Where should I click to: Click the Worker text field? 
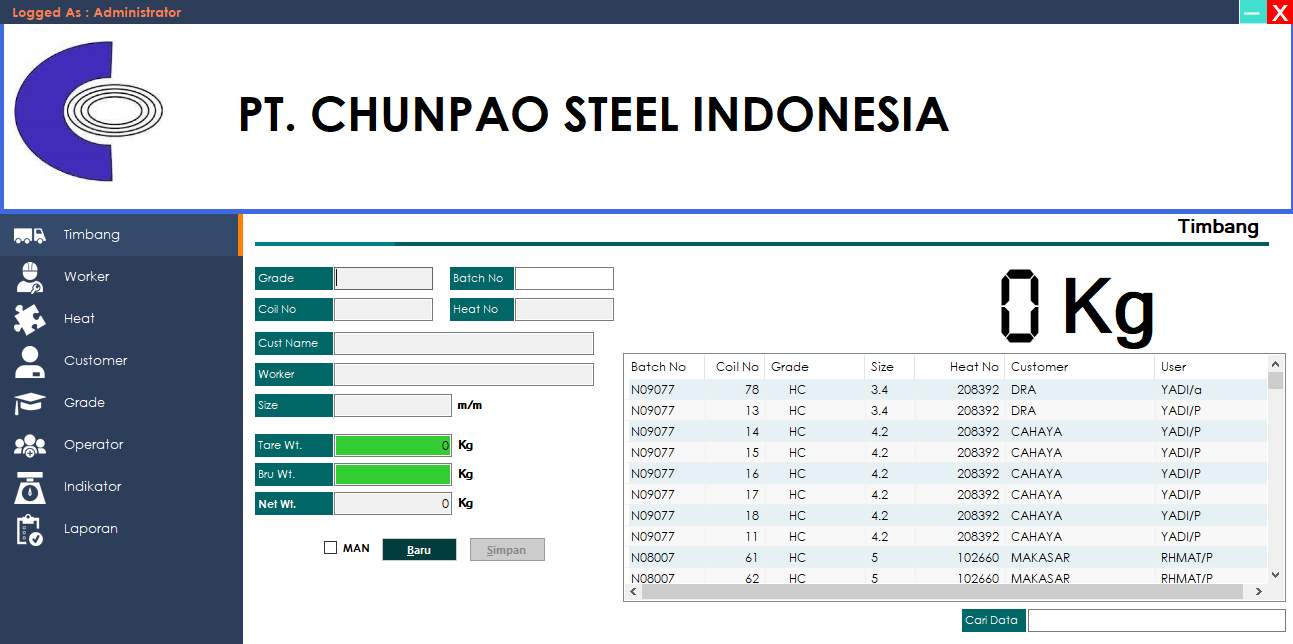(x=464, y=374)
